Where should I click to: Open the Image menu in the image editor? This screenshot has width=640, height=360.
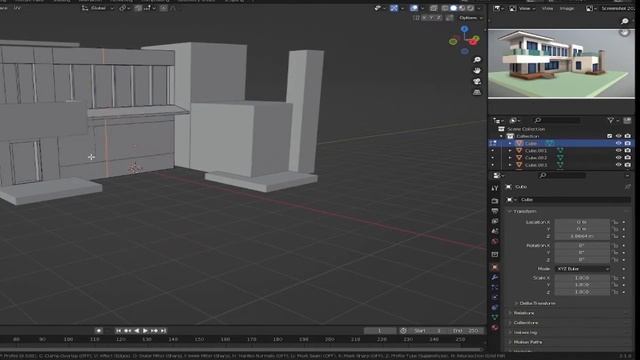coord(567,8)
